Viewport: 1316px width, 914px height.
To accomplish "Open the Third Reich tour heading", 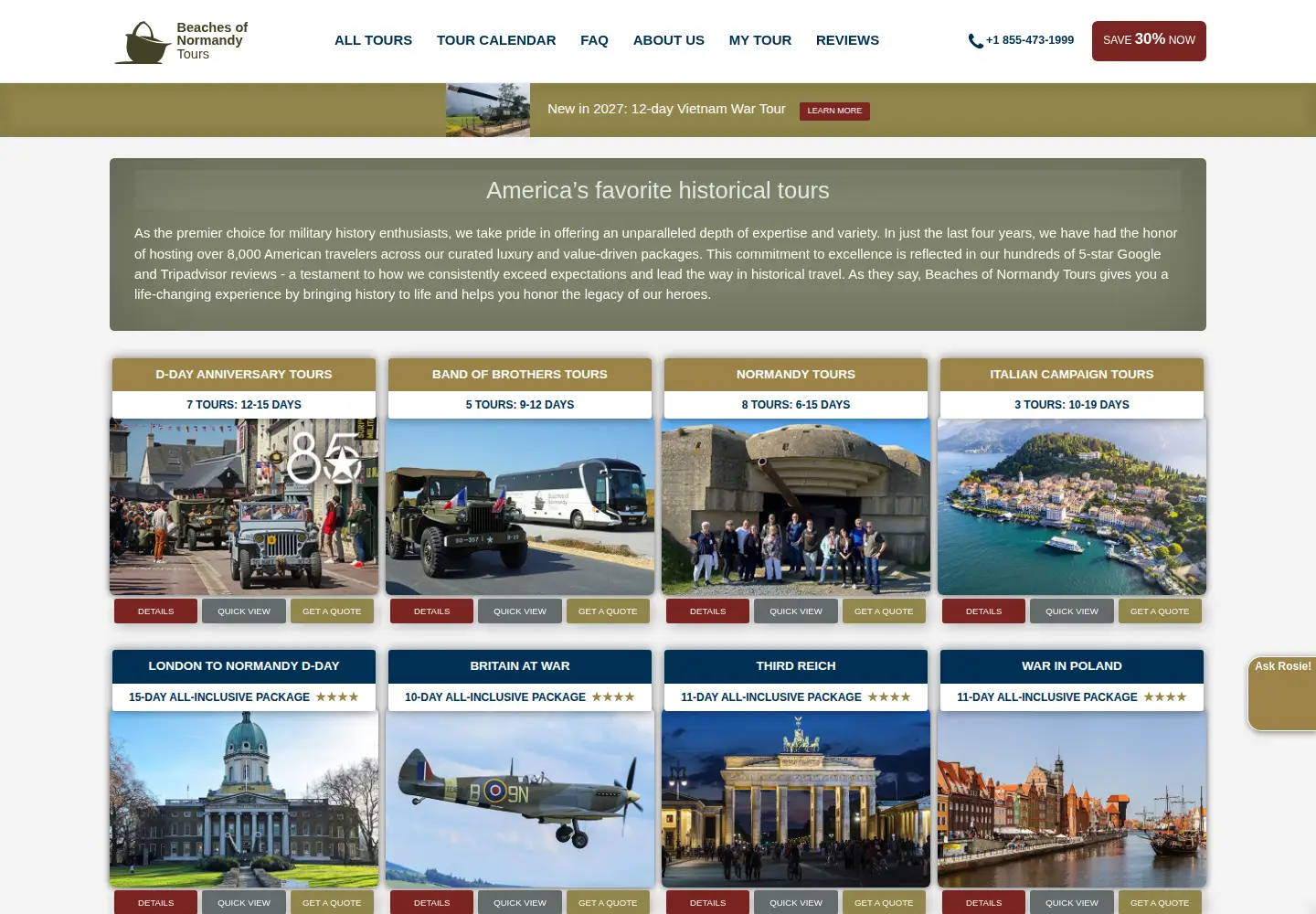I will (796, 666).
